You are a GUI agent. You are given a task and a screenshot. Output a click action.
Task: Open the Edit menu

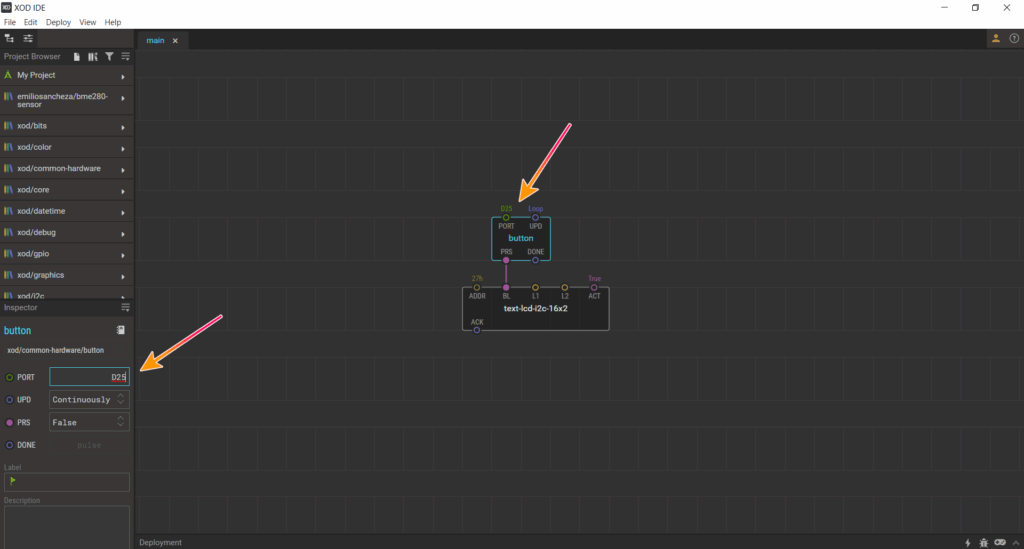[x=31, y=22]
